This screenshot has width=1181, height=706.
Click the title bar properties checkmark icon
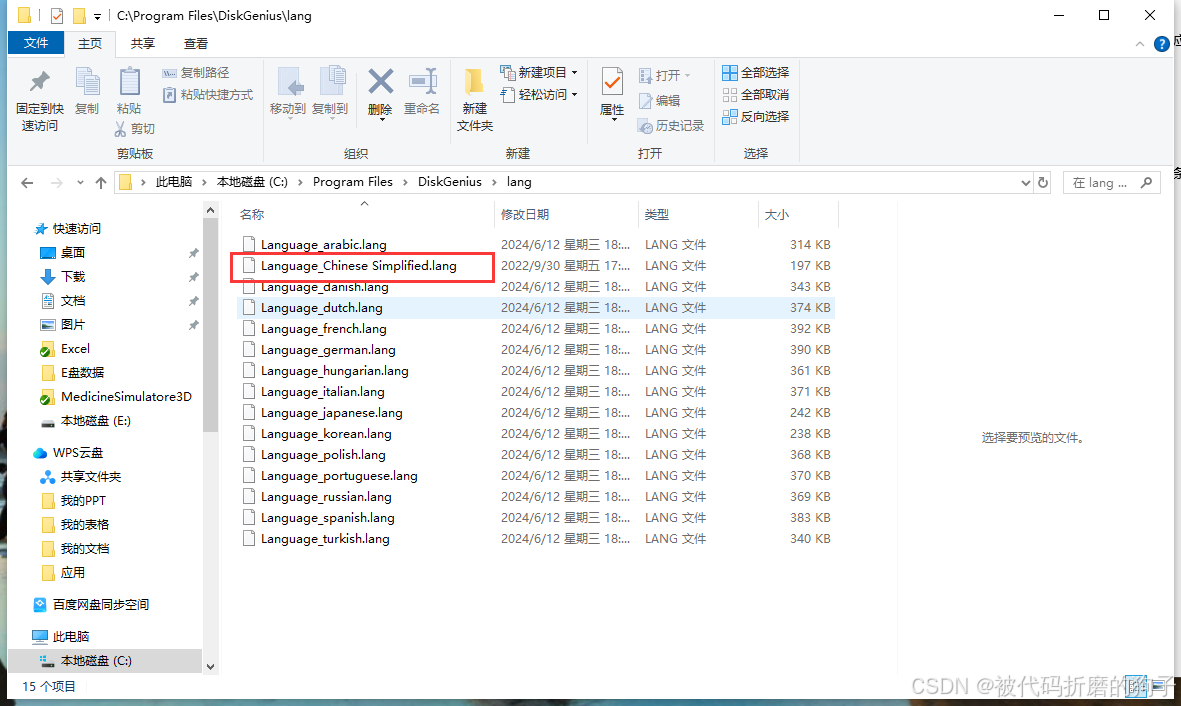pyautogui.click(x=56, y=15)
